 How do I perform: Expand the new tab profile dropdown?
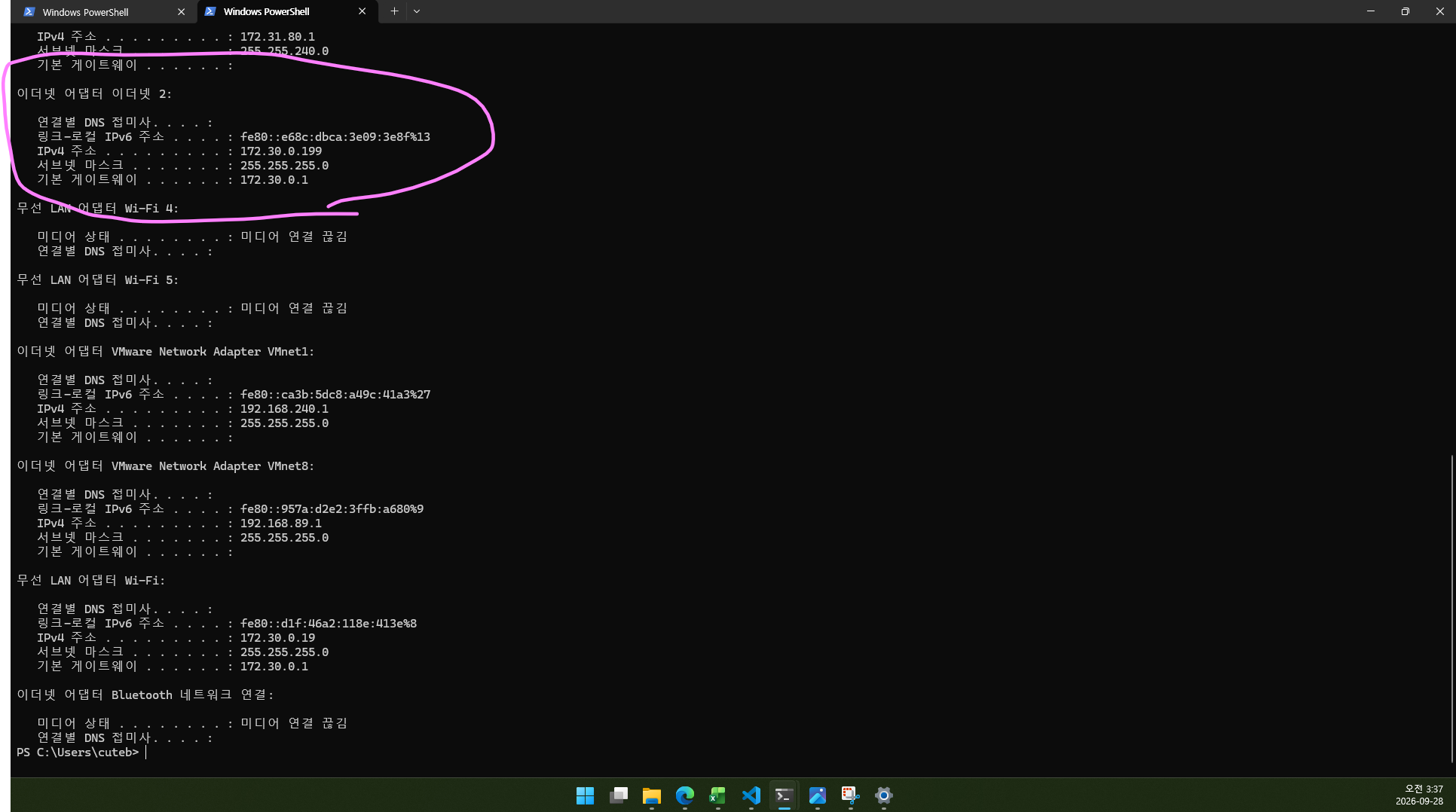417,11
